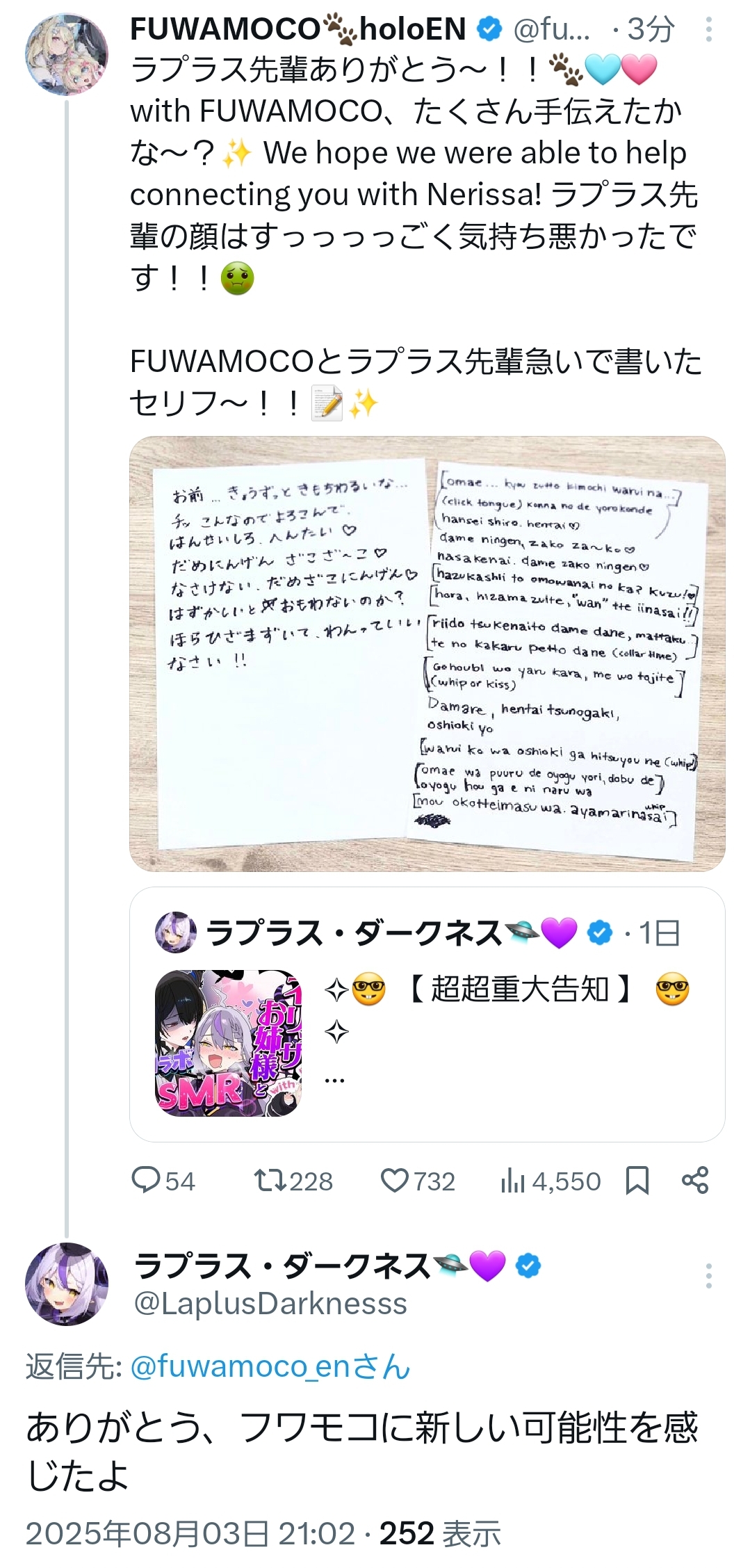
Task: Open the three-dot menu on FUWAMOCO's tweet
Action: coord(708,29)
